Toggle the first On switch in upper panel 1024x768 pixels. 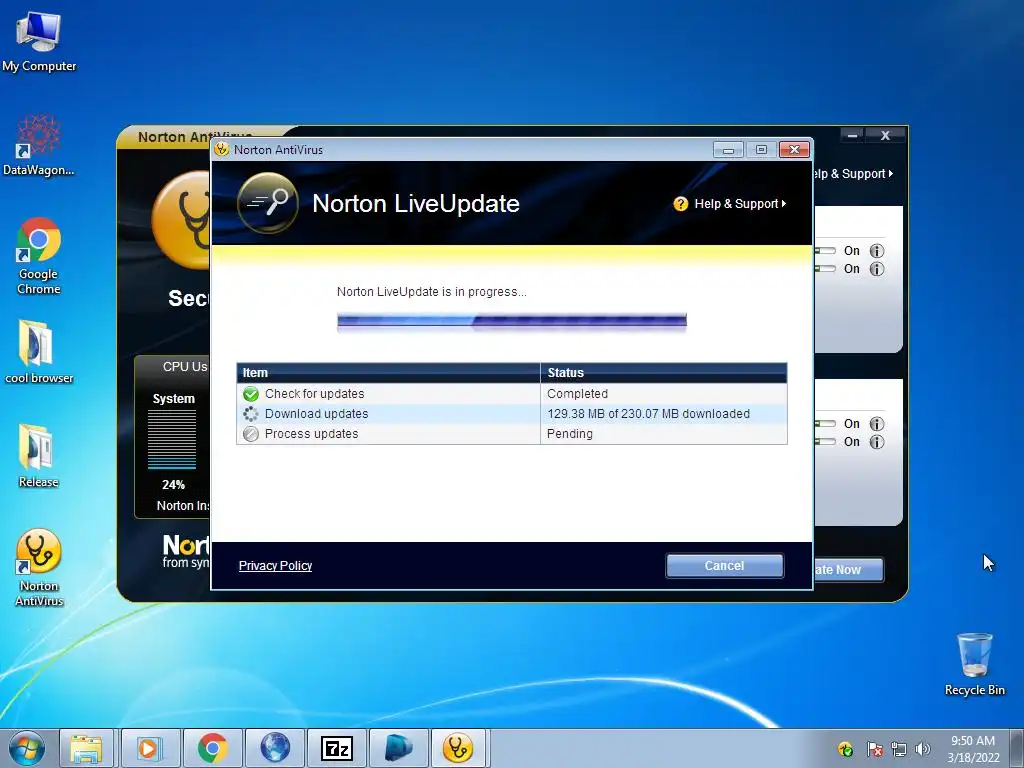pos(825,251)
